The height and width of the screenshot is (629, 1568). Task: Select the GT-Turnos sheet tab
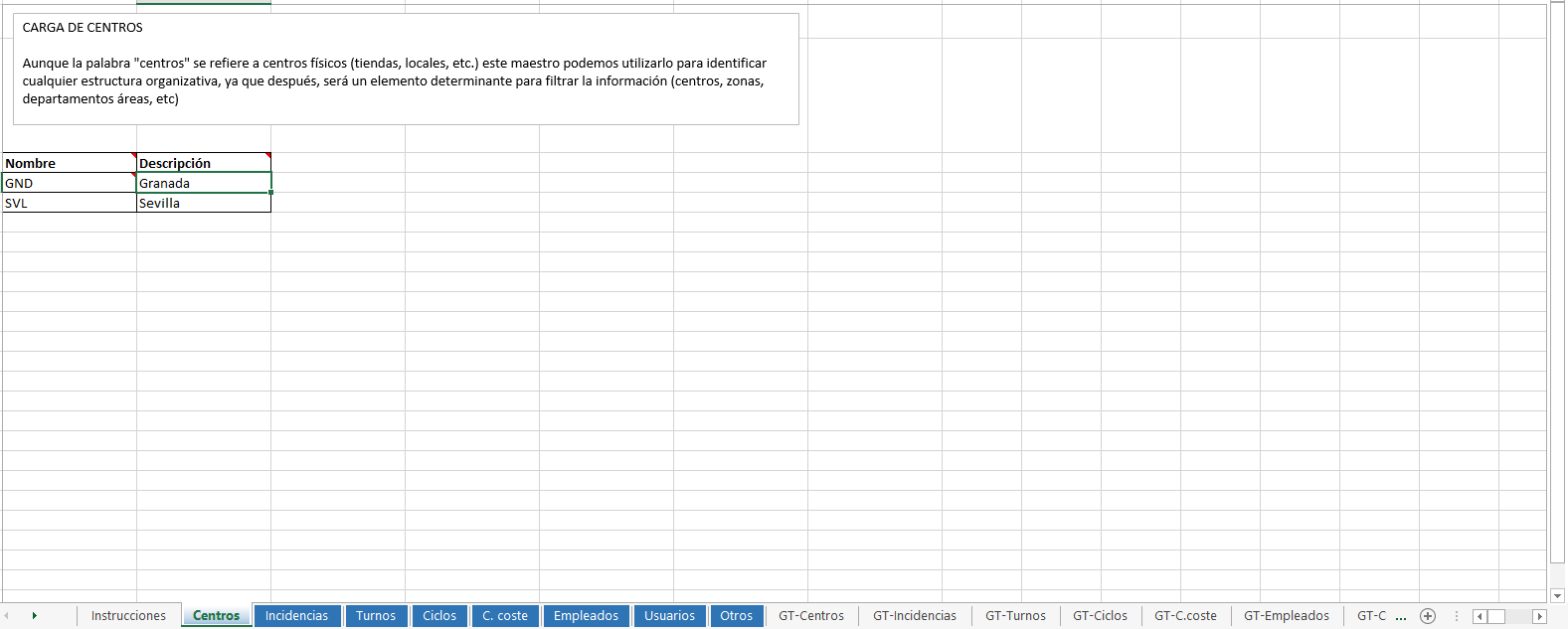pos(1015,616)
